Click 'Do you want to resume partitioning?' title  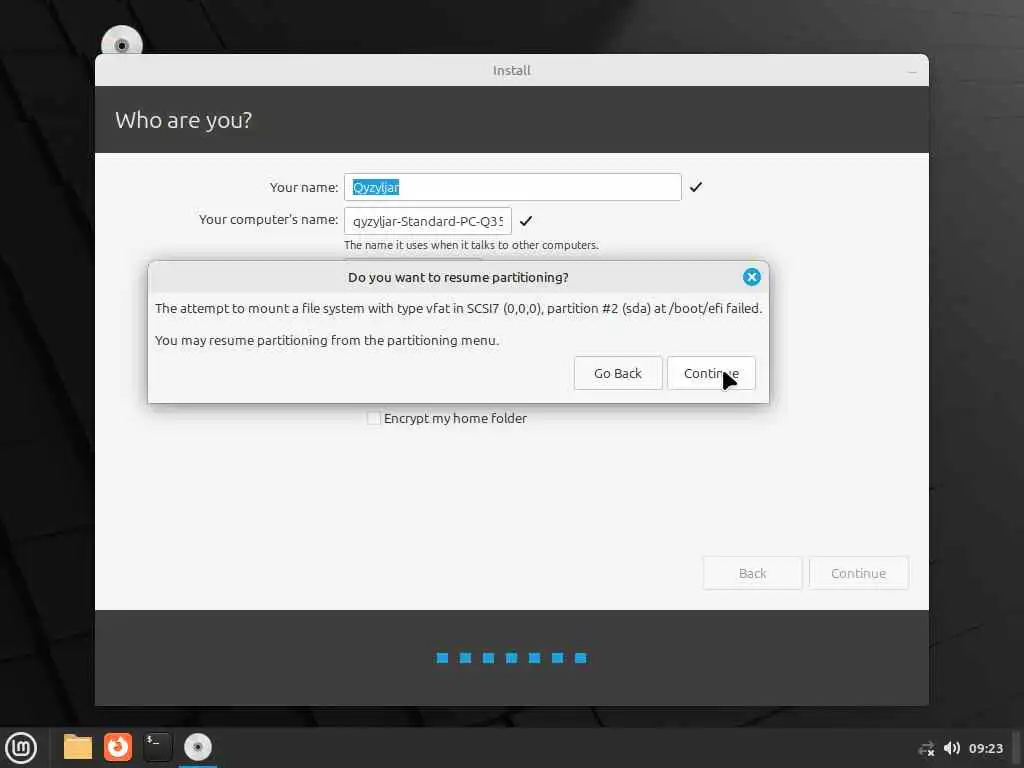click(458, 278)
